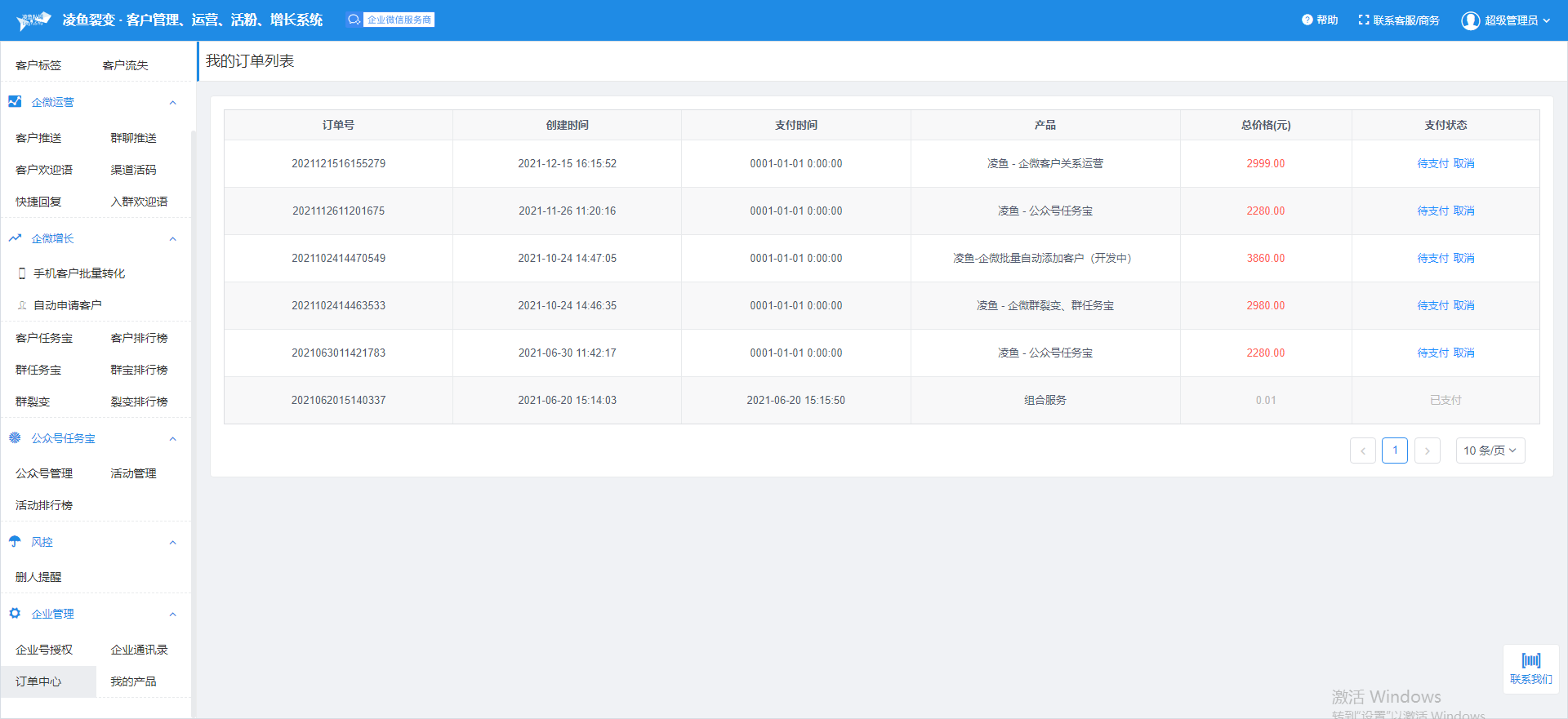Open the 10 条/页 page size dropdown
The width and height of the screenshot is (1568, 719).
1490,450
